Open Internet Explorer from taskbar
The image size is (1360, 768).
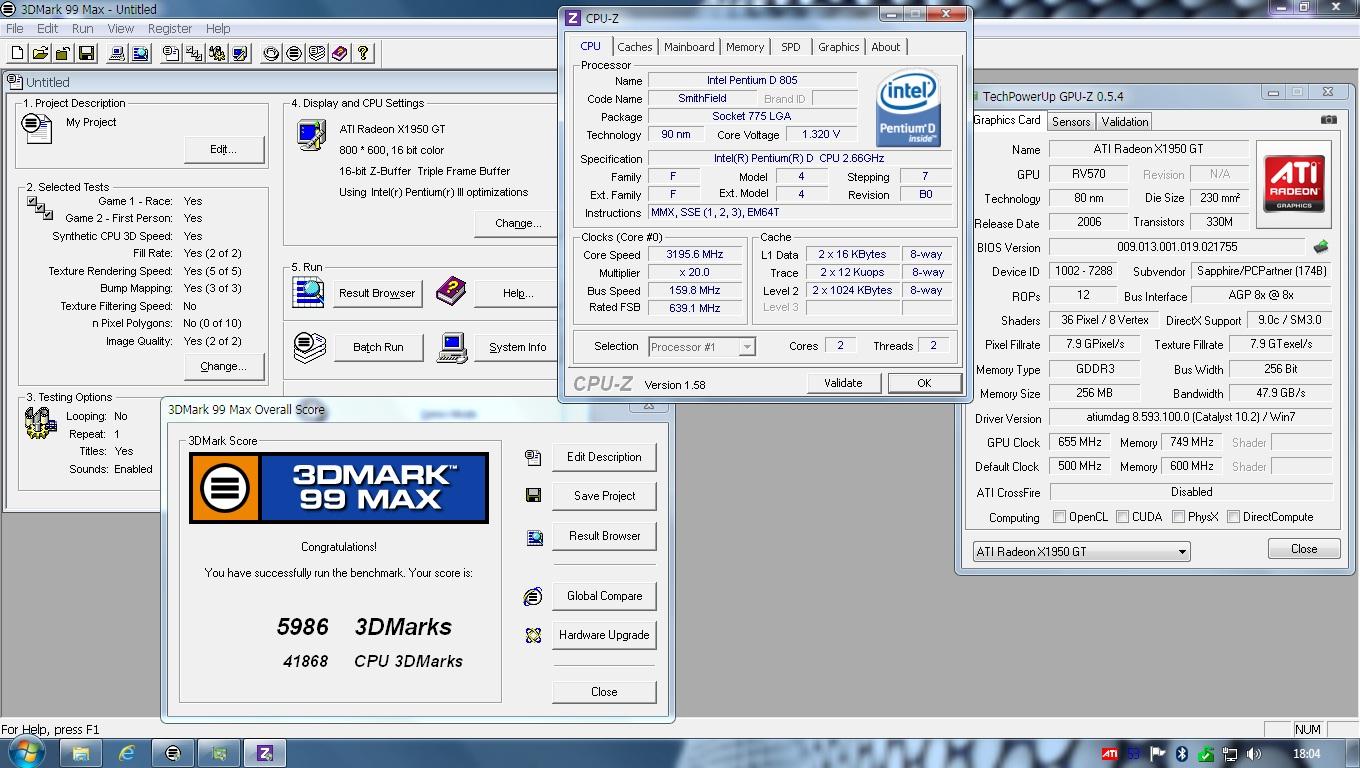pyautogui.click(x=126, y=753)
